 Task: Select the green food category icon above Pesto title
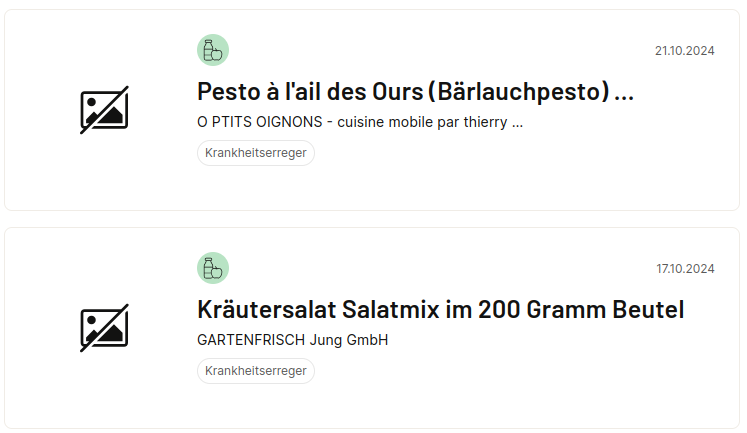[x=213, y=50]
